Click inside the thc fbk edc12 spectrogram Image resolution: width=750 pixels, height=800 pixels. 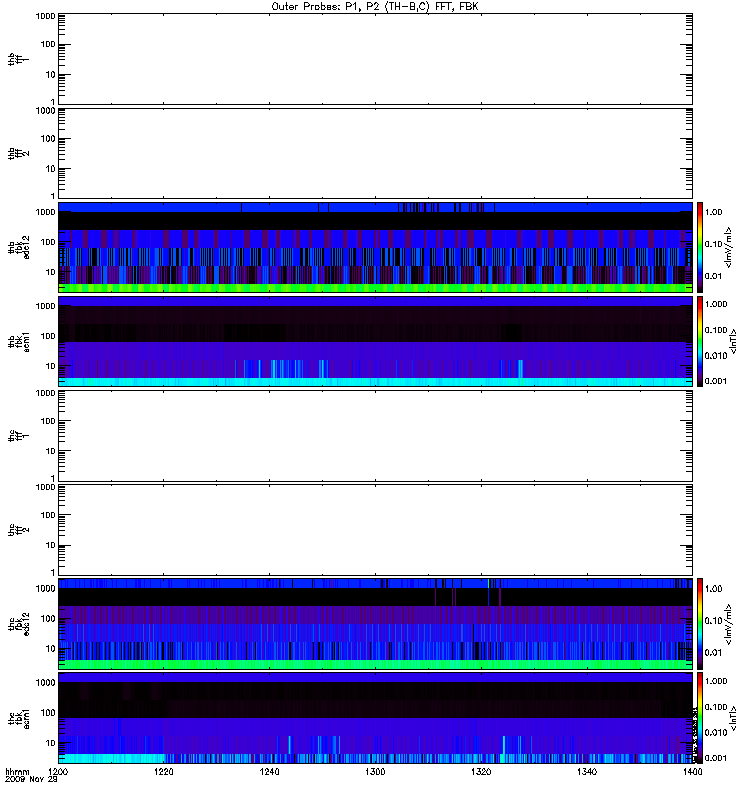pos(375,624)
